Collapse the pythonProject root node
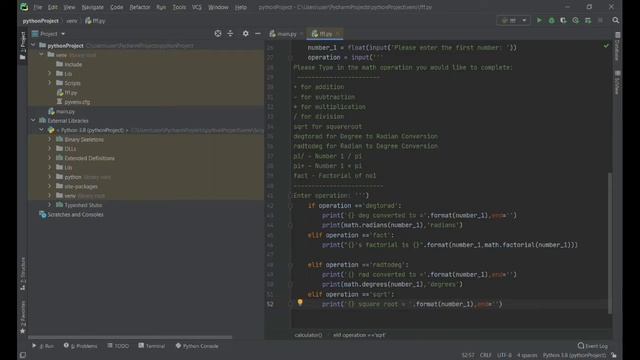640x360 pixels. 33,45
